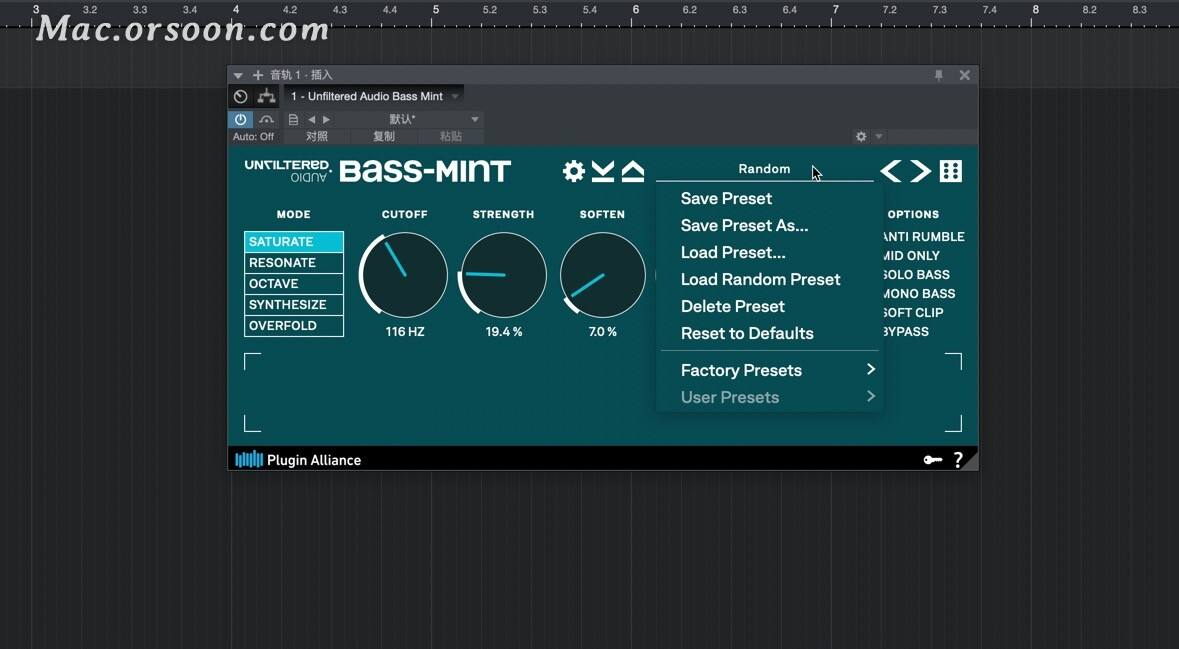Viewport: 1179px width, 649px height.
Task: Click the 7.0 % soften value
Action: point(602,332)
